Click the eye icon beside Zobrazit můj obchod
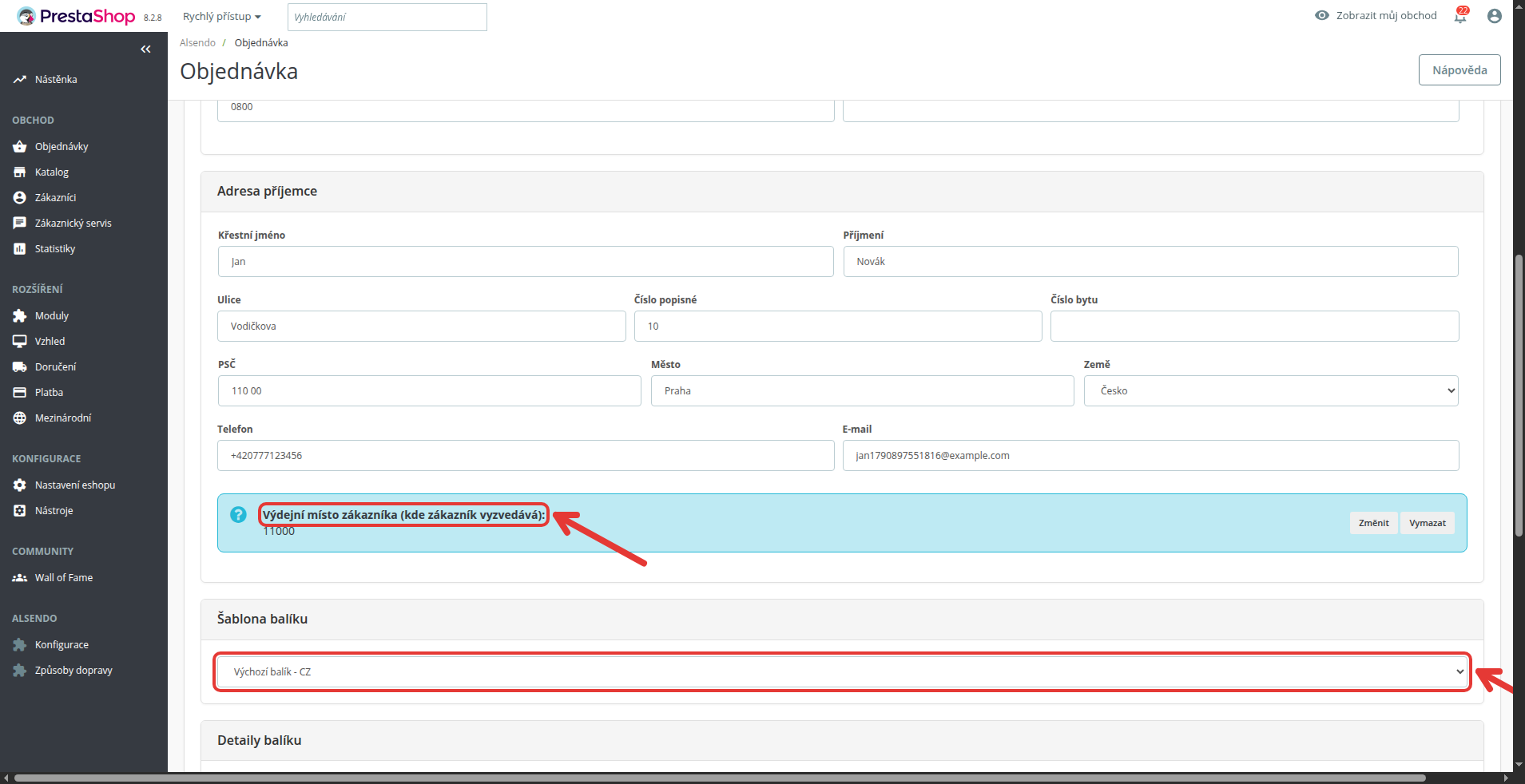The height and width of the screenshot is (784, 1525). click(x=1322, y=15)
